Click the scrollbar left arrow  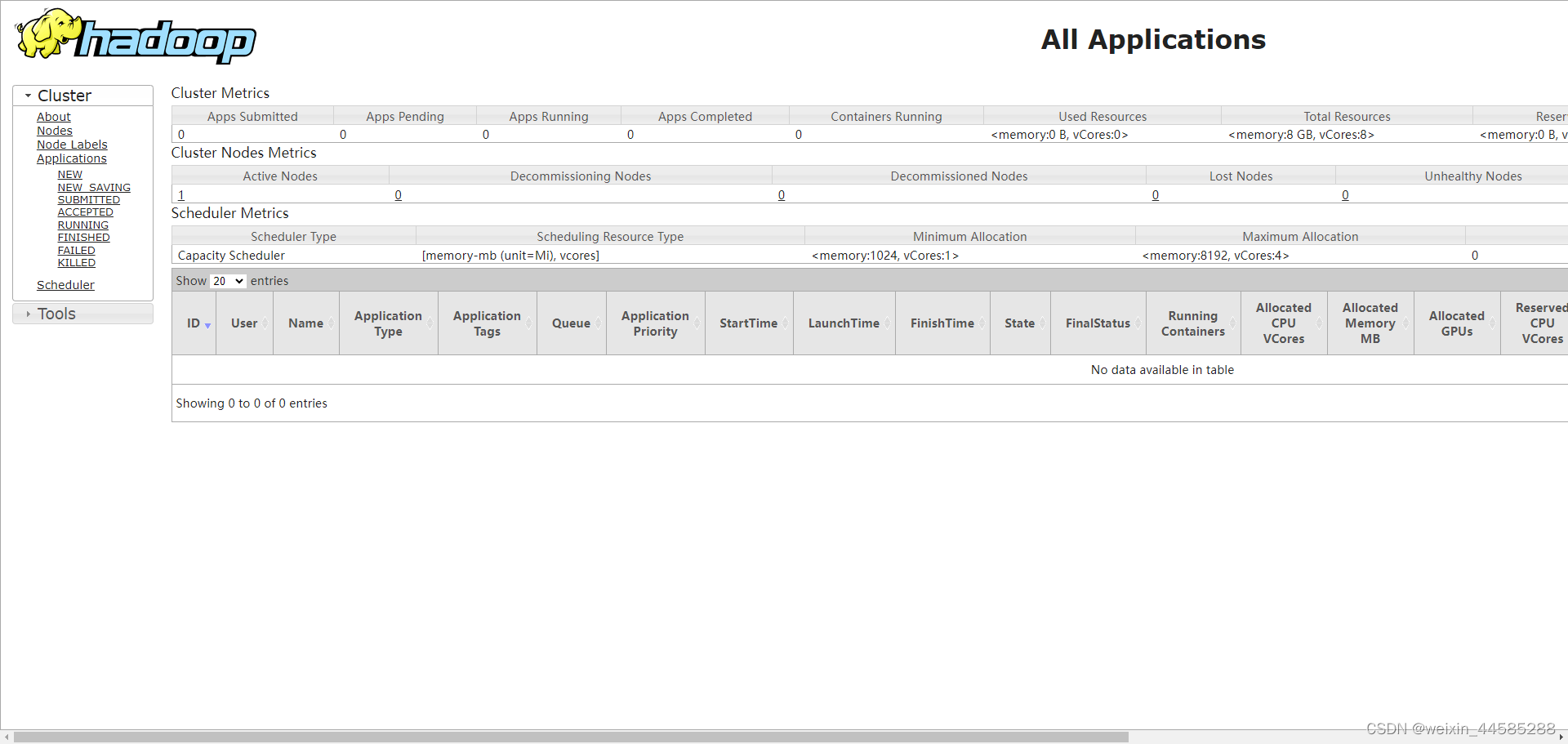coord(7,737)
